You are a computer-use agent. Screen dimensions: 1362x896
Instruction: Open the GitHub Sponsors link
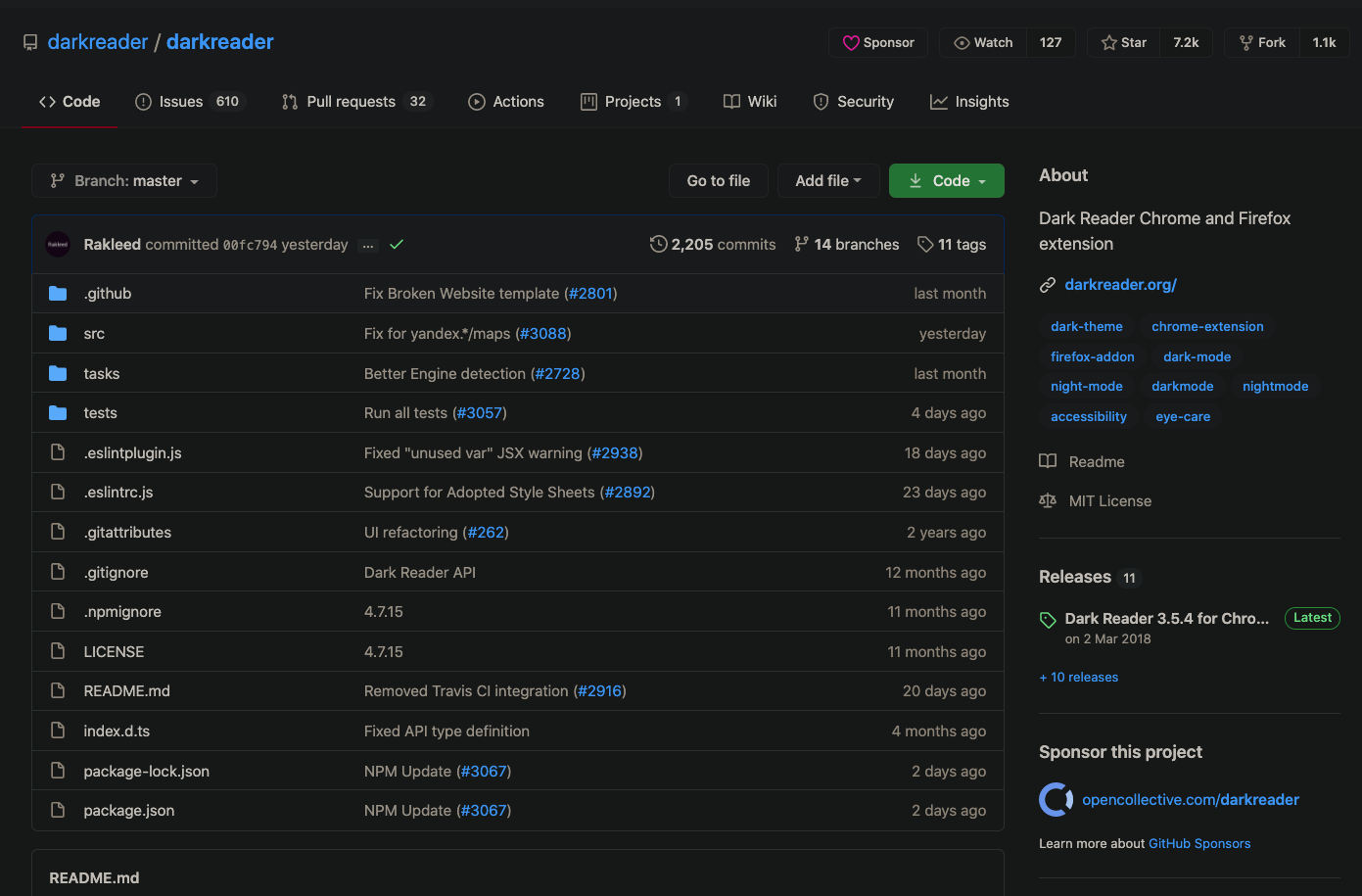[1199, 844]
